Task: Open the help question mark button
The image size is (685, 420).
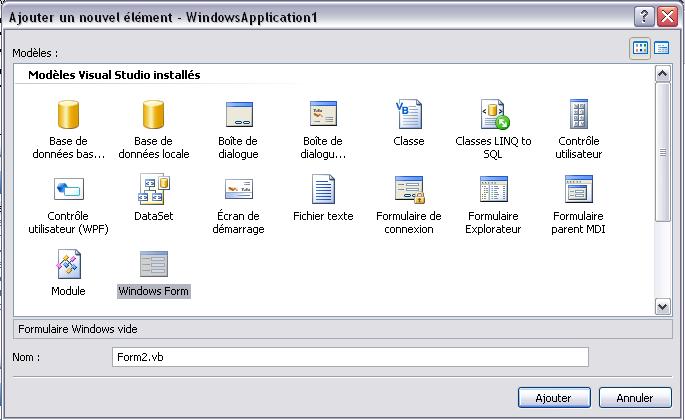Action: click(x=644, y=17)
